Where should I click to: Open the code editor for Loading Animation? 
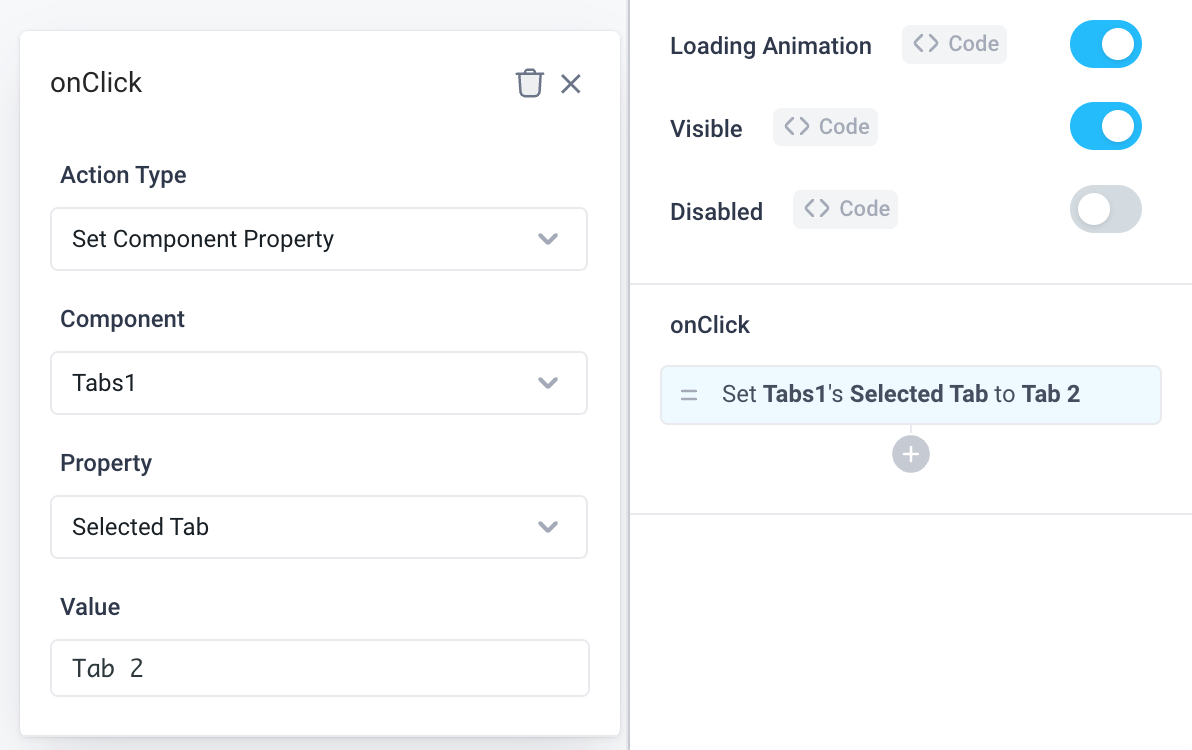tap(954, 43)
